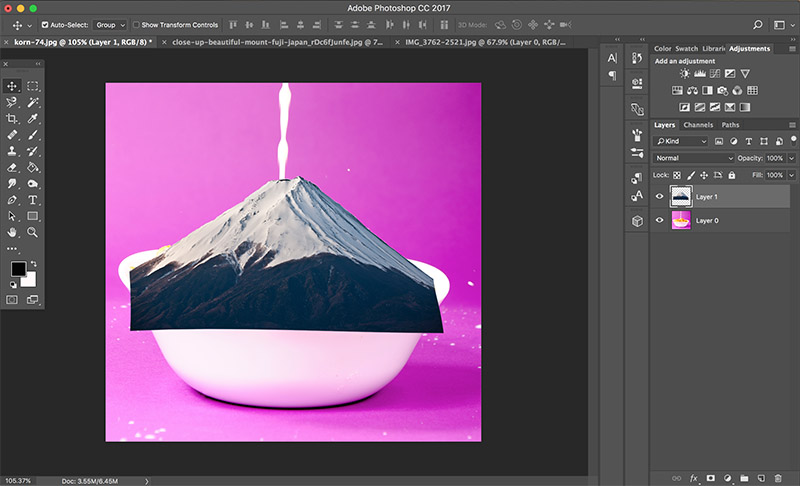Switch to the mount fuji document tab
800x486 pixels.
277,42
